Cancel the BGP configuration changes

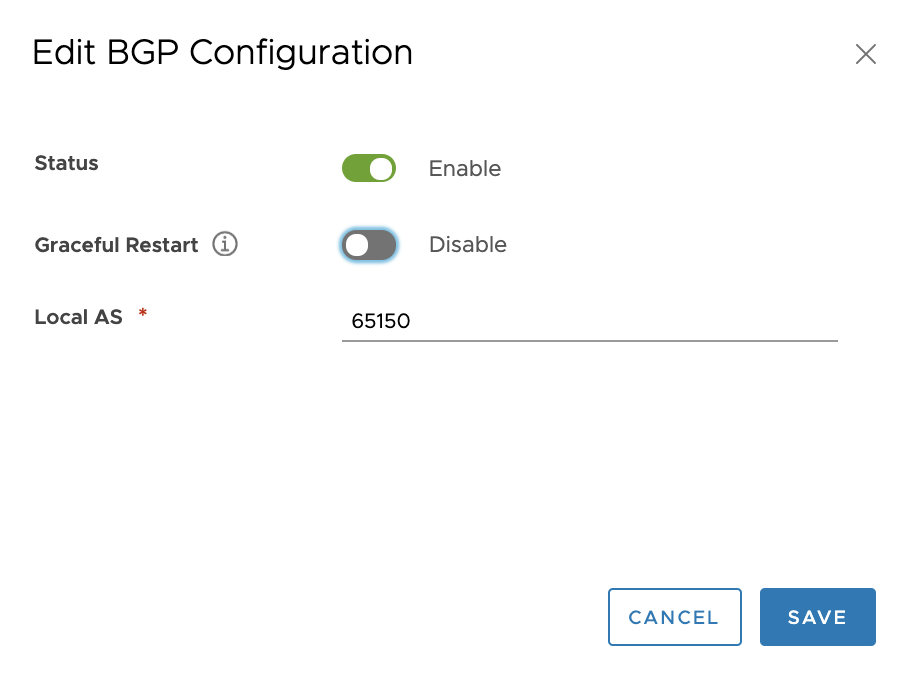tap(675, 617)
